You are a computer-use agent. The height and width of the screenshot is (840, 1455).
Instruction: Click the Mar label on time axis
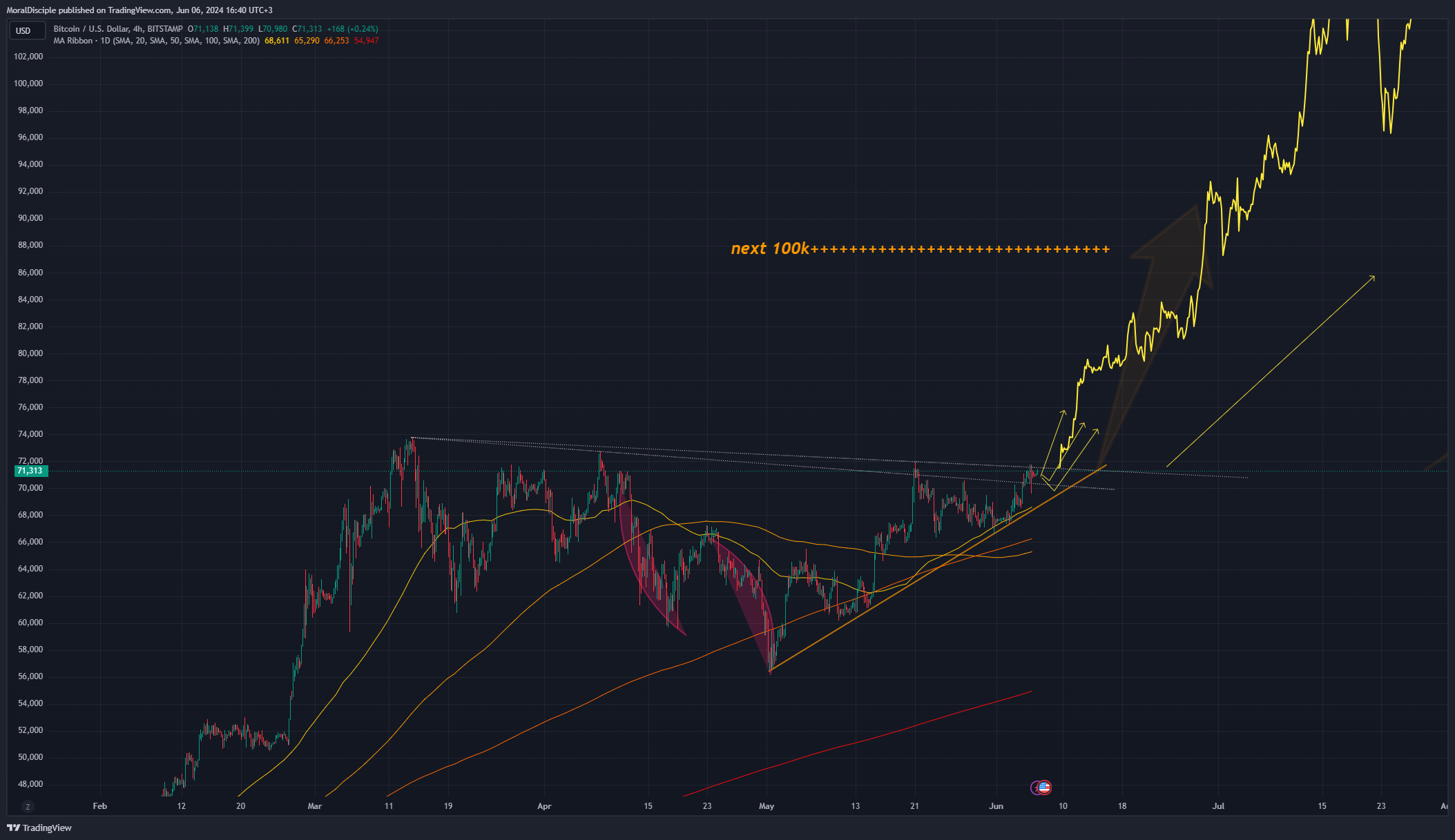pyautogui.click(x=315, y=806)
